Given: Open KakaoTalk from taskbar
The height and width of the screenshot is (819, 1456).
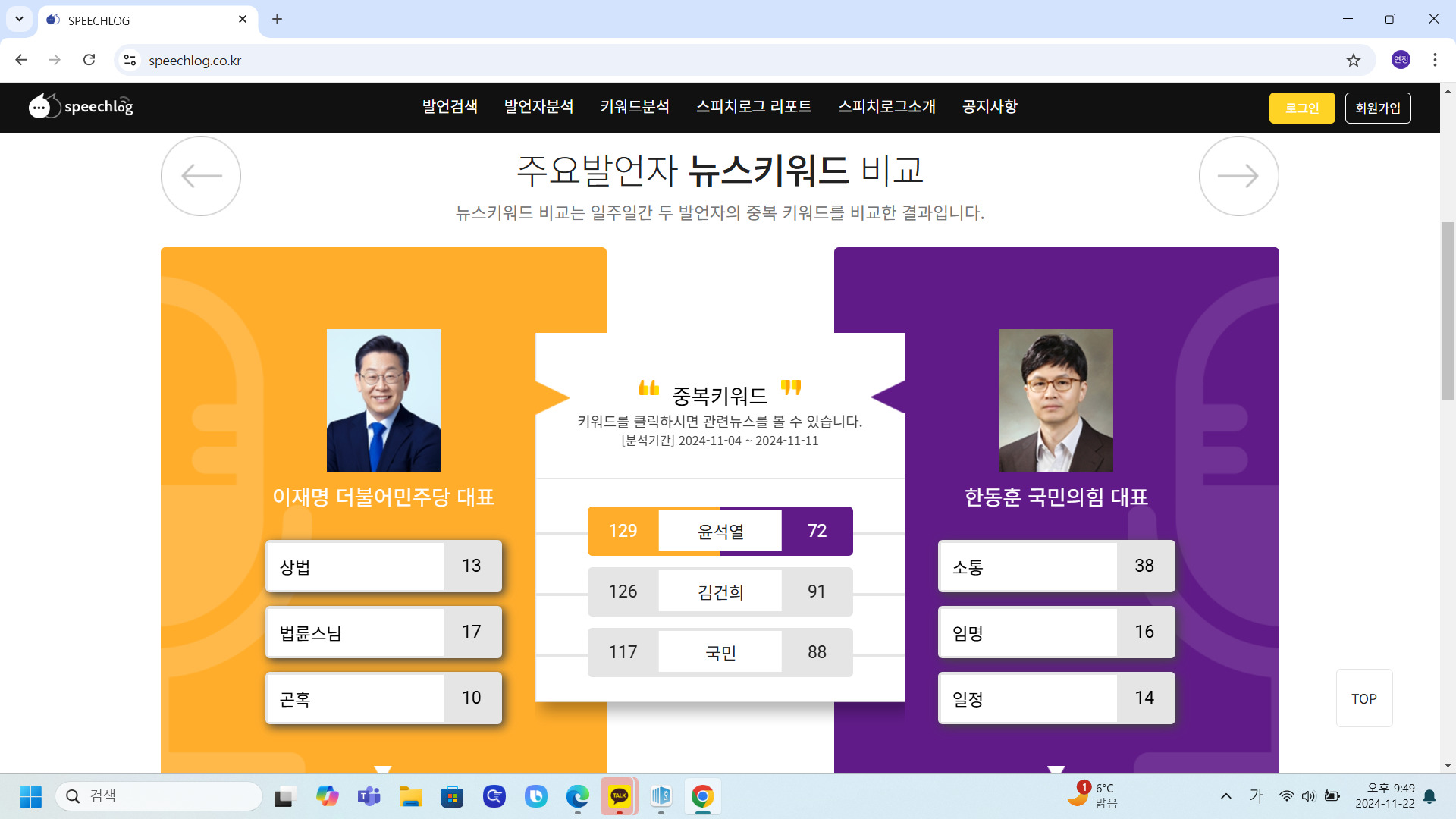Looking at the screenshot, I should pos(620,796).
